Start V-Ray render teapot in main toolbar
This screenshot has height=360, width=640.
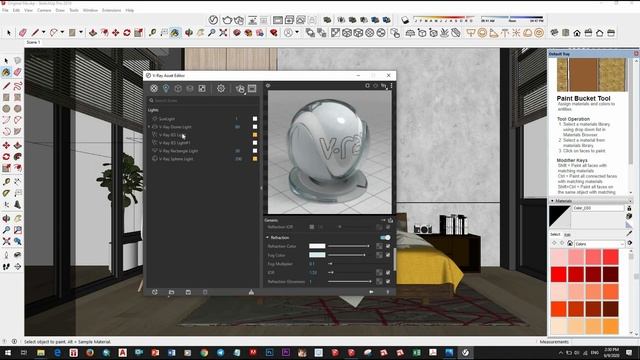coord(227,20)
